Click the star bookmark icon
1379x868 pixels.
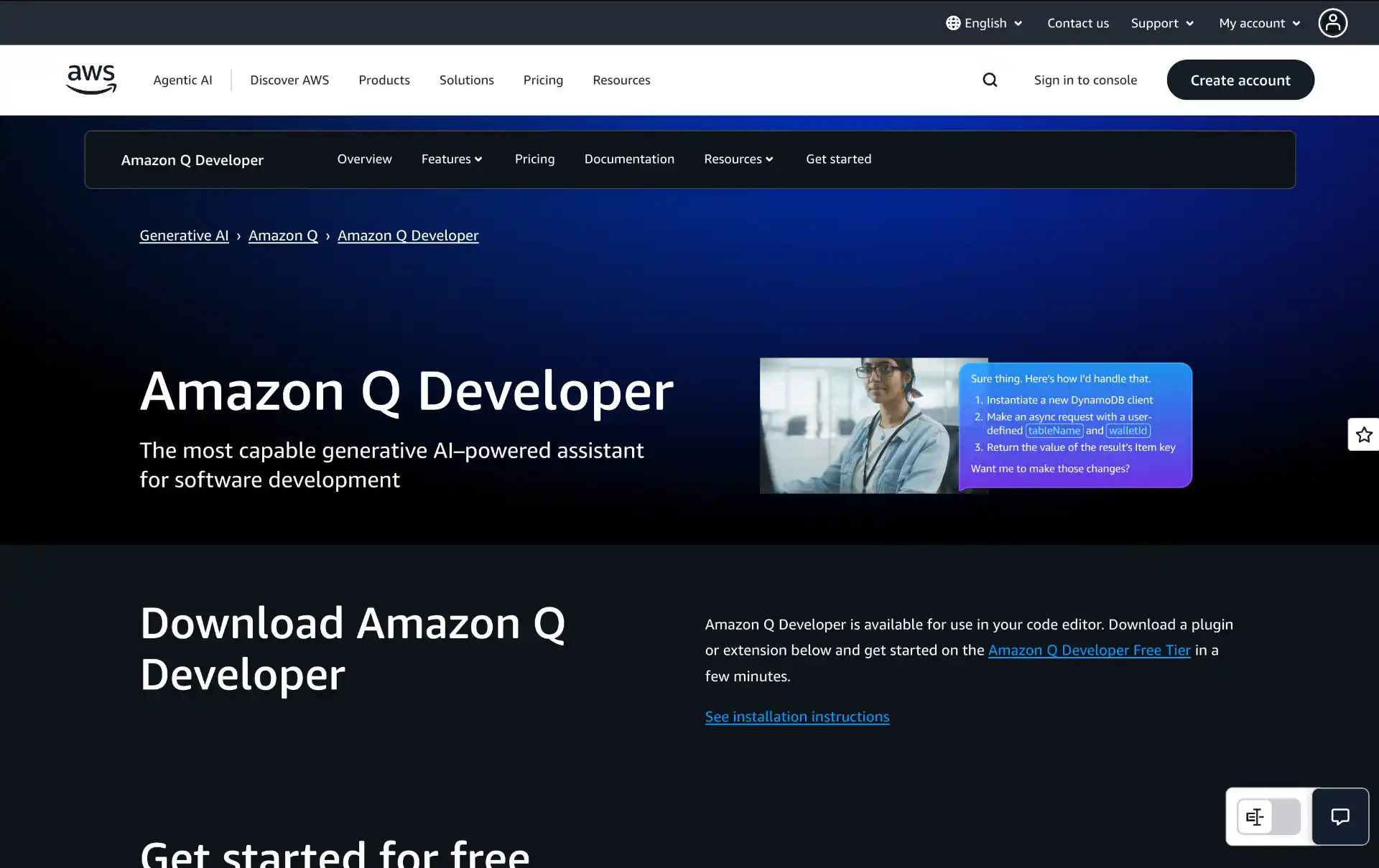coord(1364,434)
